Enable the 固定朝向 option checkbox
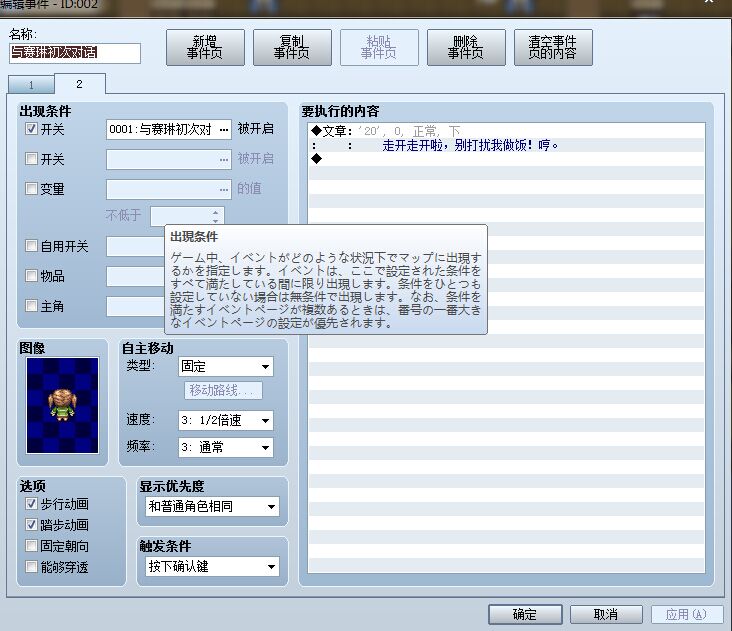 31,546
